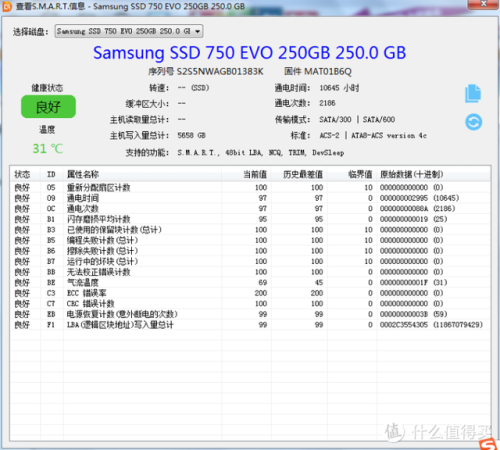Click the Sogou input icon at corner
Viewport: 500px width, 450px height.
coord(489,444)
